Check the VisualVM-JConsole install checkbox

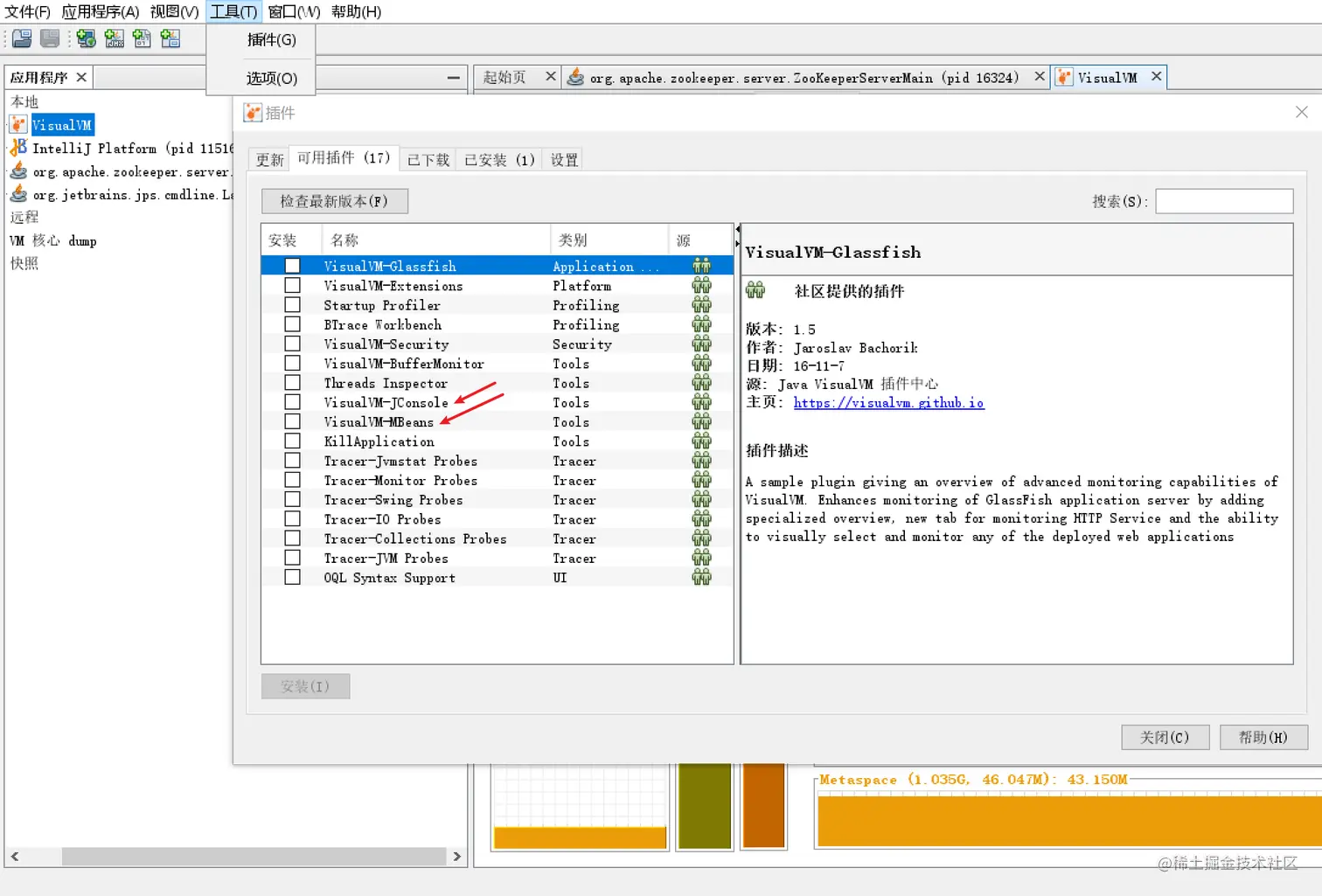(x=292, y=402)
